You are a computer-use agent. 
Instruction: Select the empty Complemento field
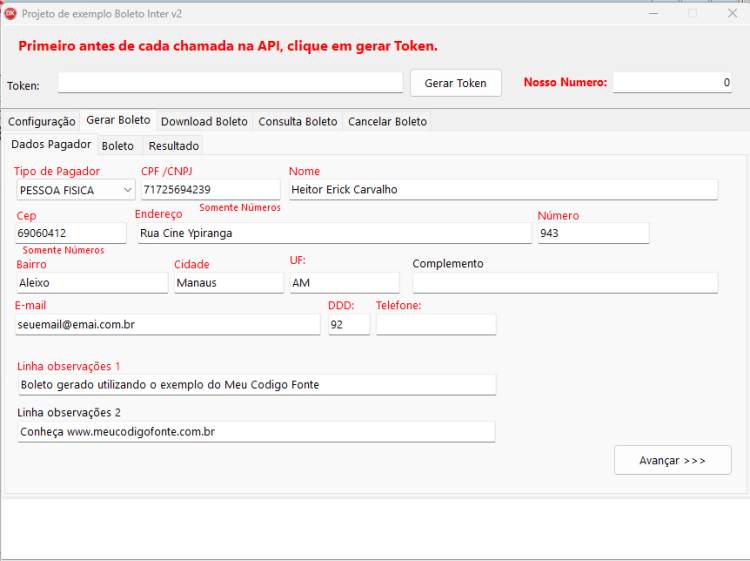click(565, 283)
